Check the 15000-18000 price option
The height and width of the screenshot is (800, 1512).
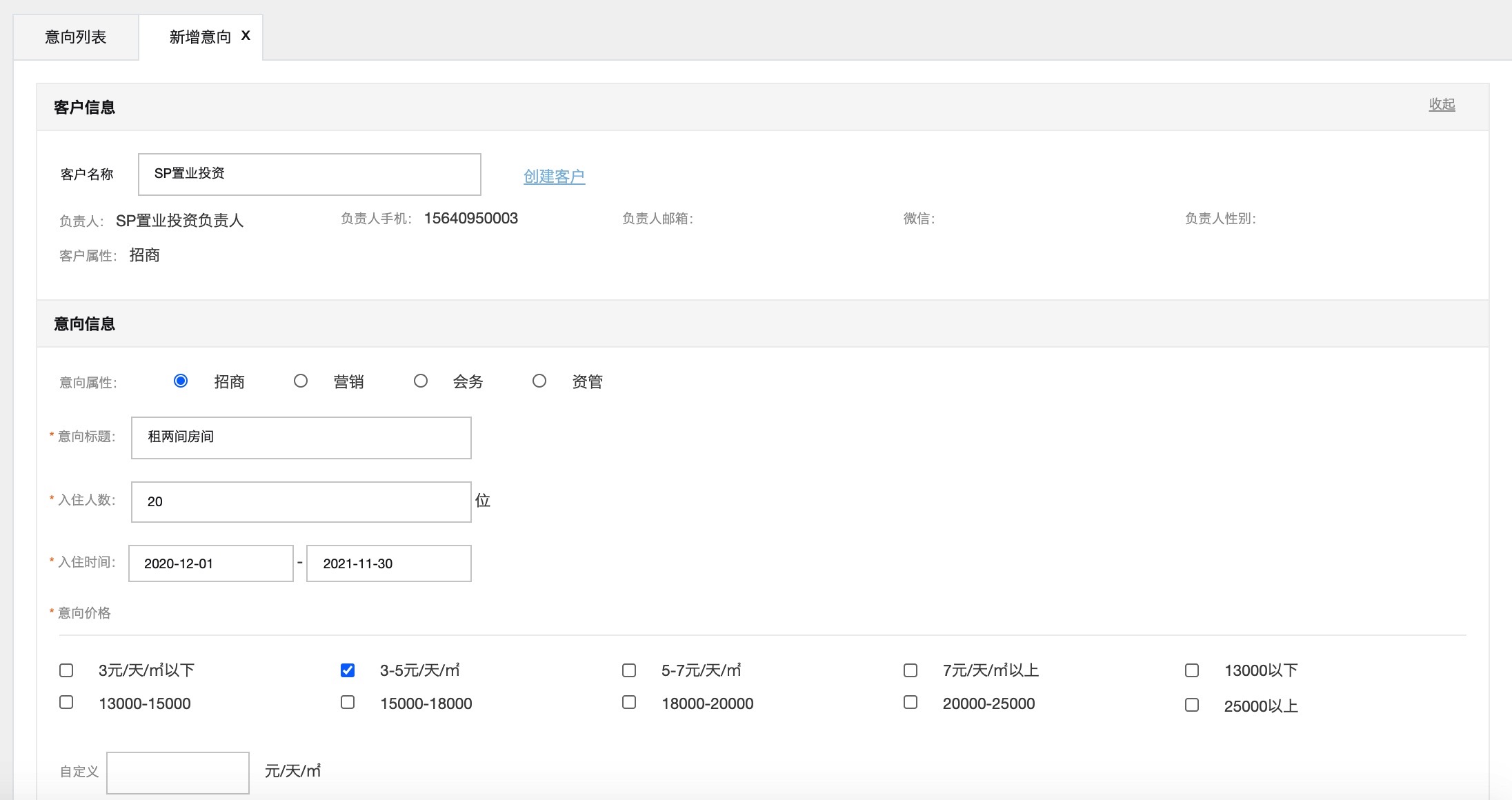348,702
